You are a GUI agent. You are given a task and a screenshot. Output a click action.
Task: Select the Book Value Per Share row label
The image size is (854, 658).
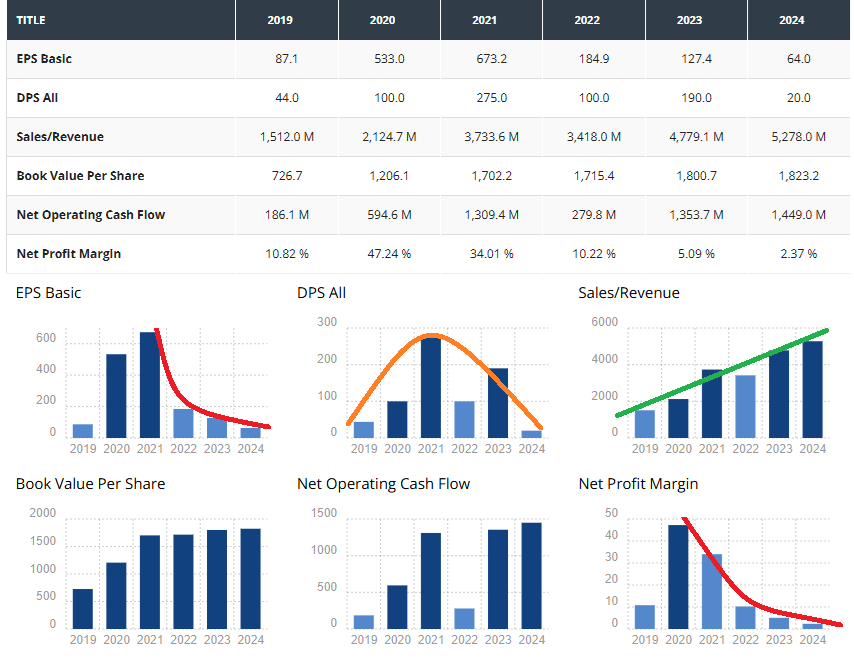(x=80, y=176)
